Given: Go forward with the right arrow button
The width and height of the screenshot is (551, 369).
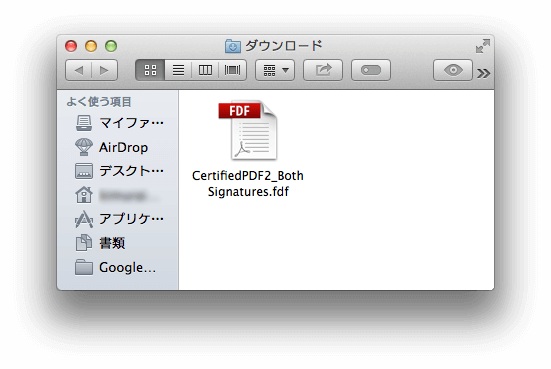Looking at the screenshot, I should (x=104, y=70).
